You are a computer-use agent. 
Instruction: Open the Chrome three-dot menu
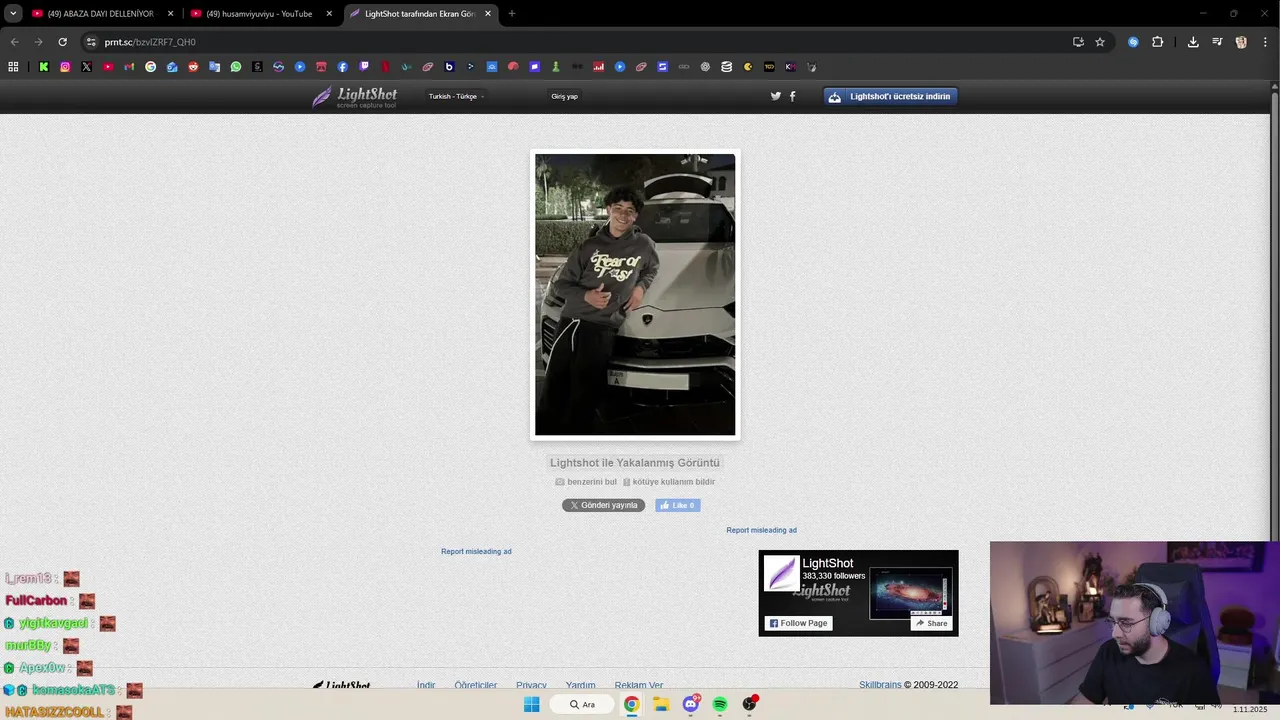1266,42
